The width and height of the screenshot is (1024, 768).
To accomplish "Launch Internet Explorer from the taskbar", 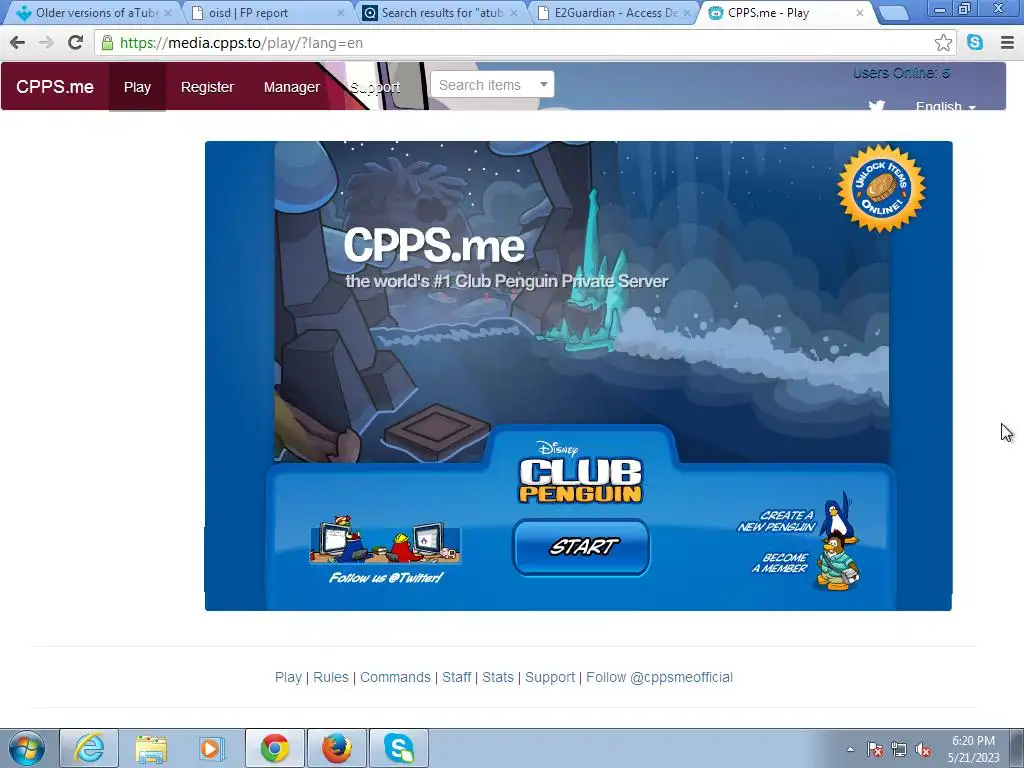I will (89, 748).
